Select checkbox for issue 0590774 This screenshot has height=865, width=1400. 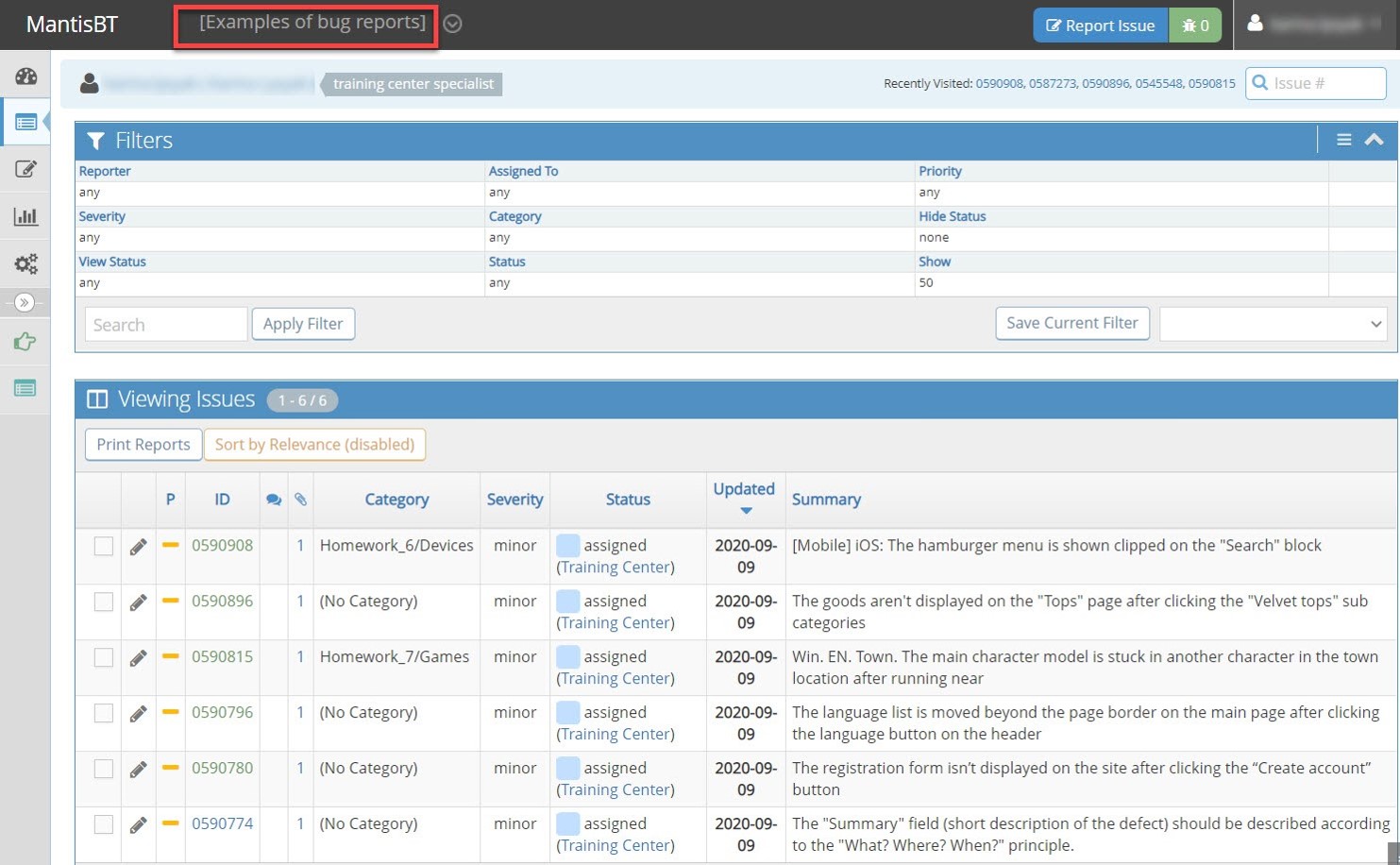coord(104,825)
